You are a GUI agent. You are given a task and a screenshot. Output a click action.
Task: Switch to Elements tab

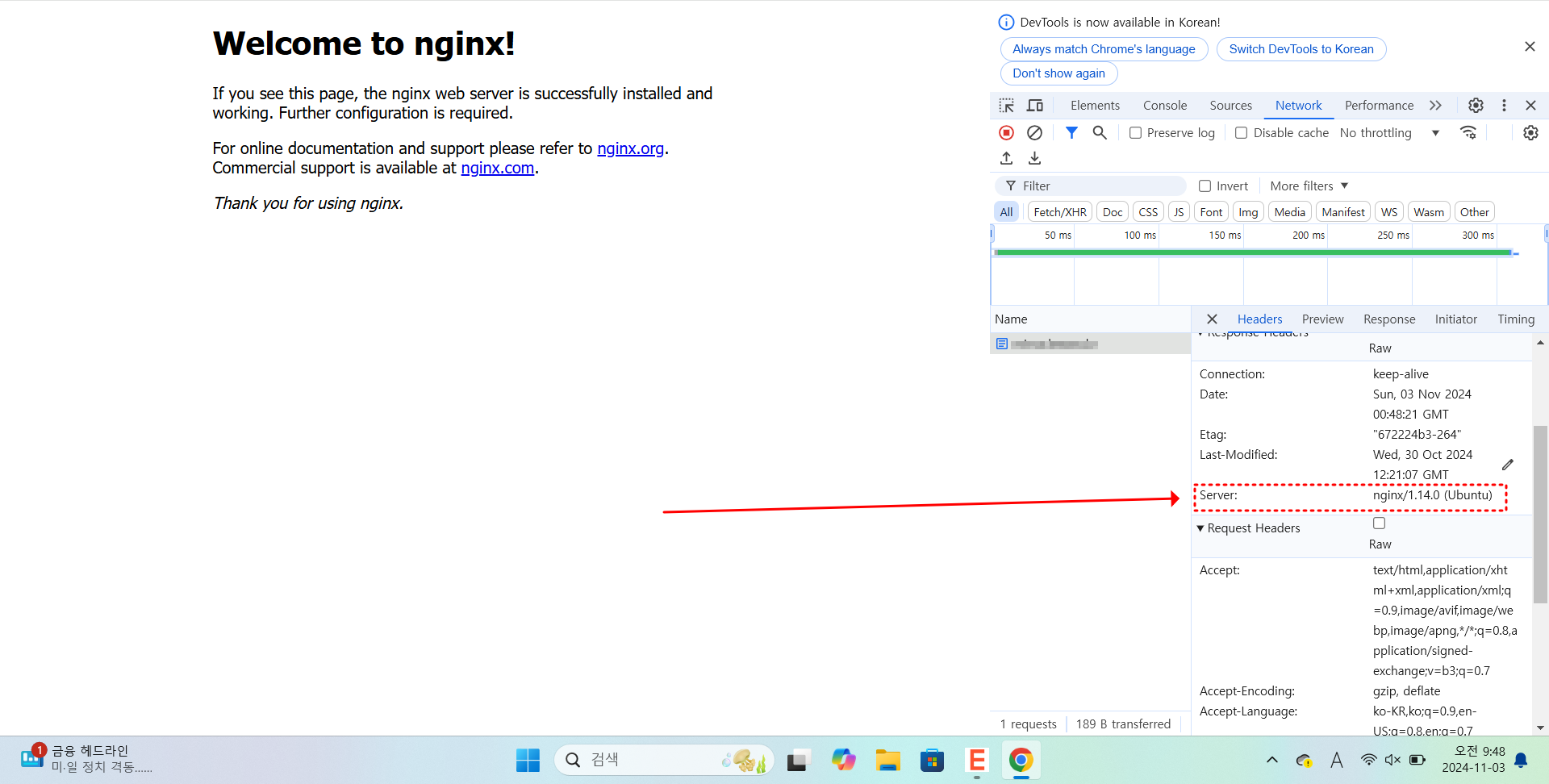pyautogui.click(x=1095, y=106)
